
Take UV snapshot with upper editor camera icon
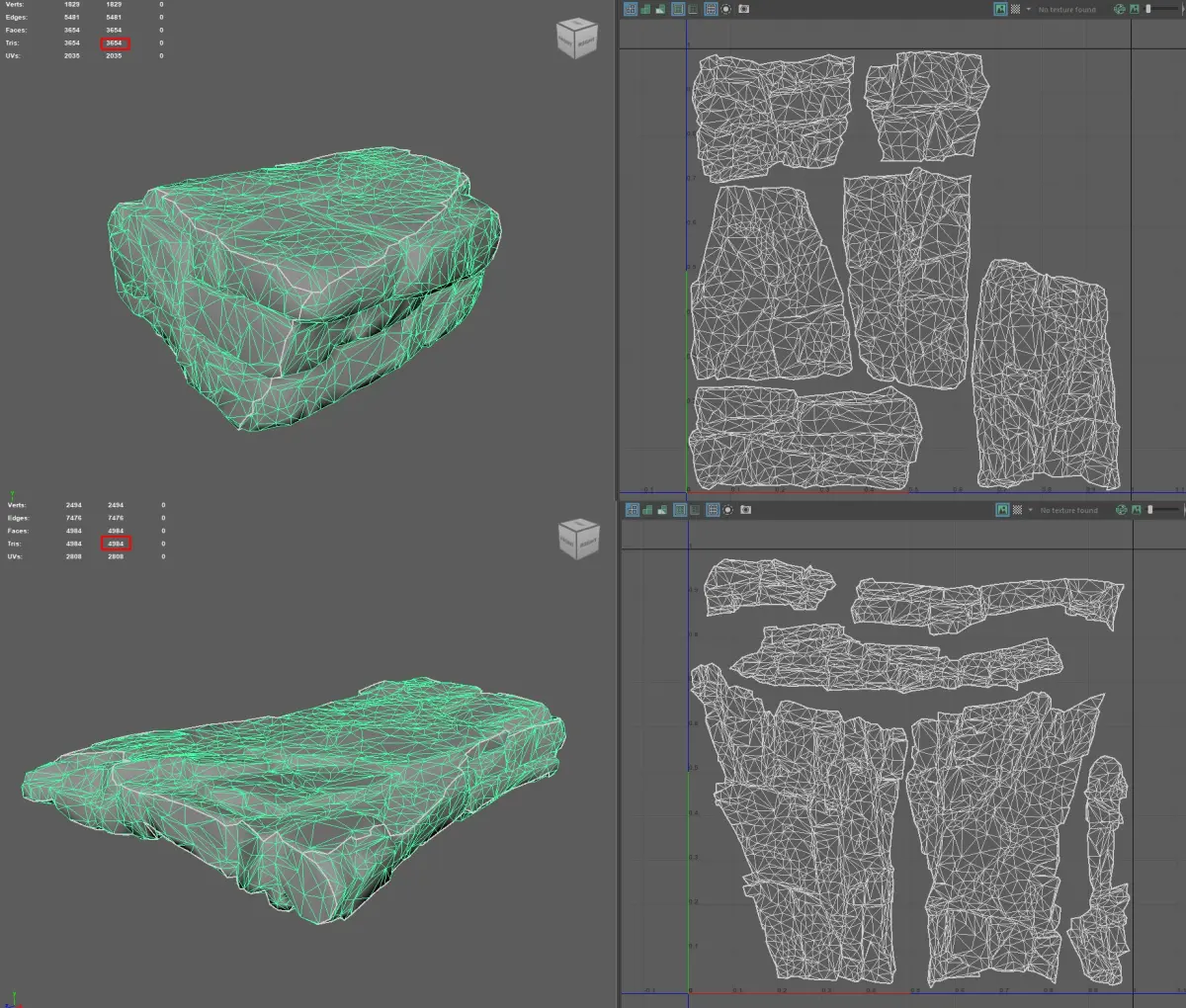743,9
